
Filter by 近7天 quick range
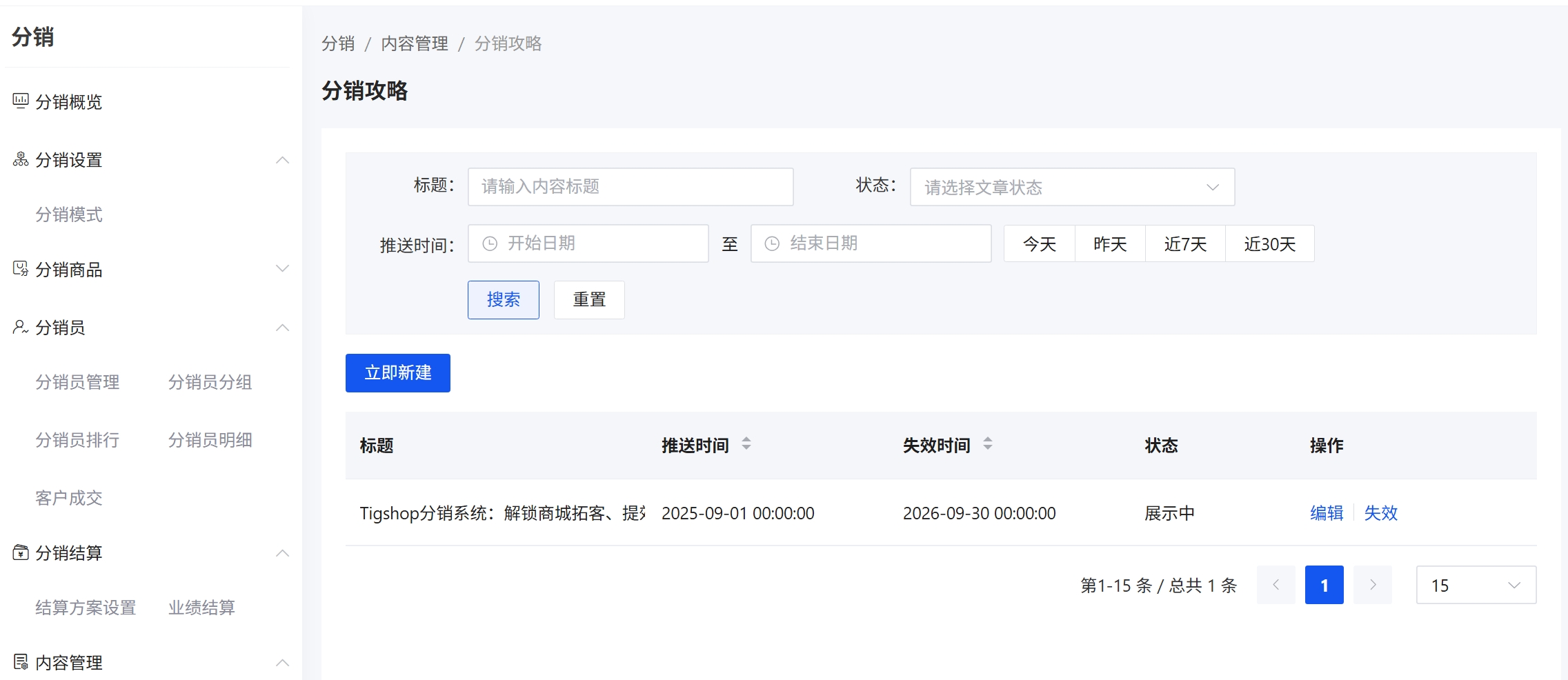coord(1184,243)
